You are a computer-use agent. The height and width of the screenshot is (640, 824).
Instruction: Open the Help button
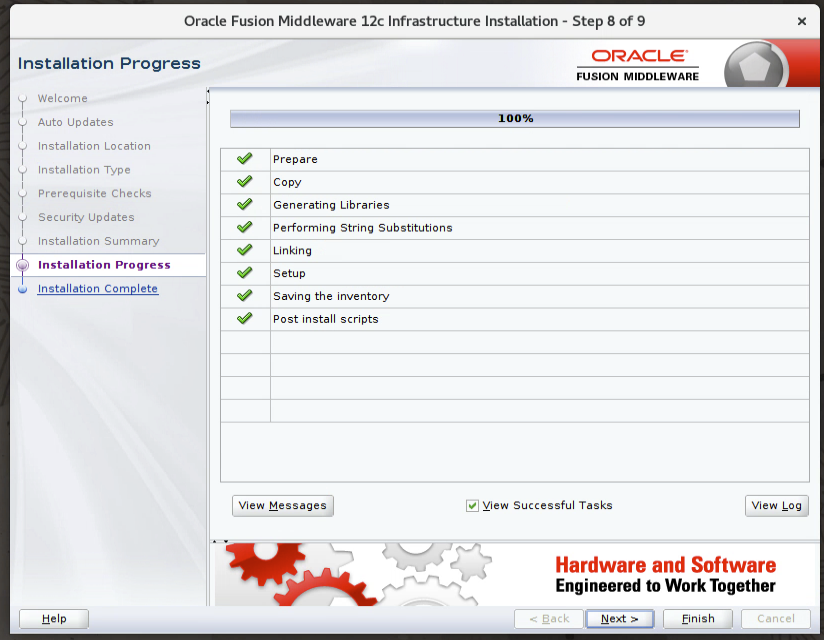pyautogui.click(x=54, y=619)
